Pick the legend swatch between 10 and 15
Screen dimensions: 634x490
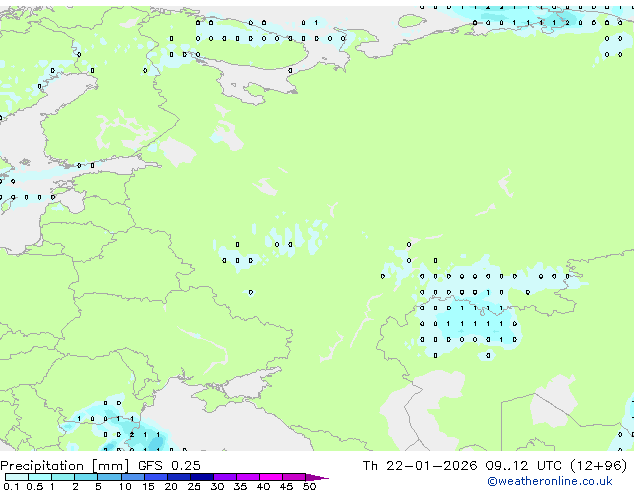[x=133, y=477]
